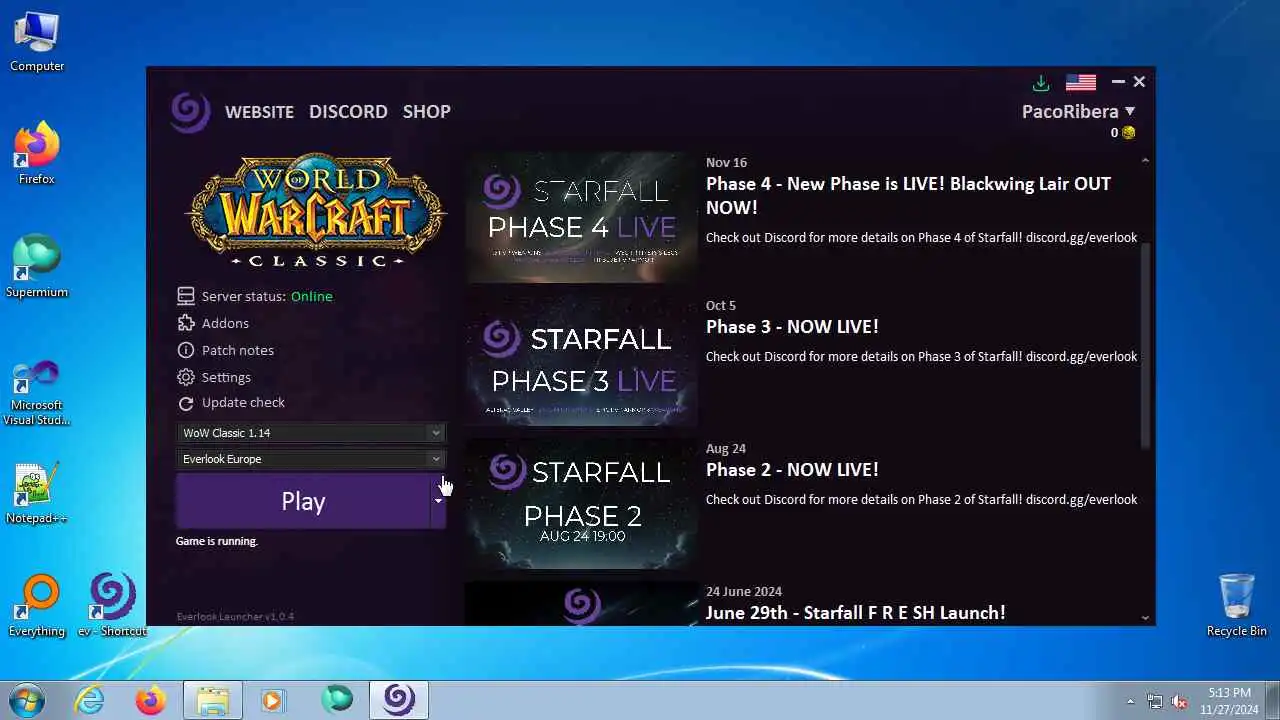Select the Supermium desktop shortcut
This screenshot has width=1280, height=720.
(37, 267)
